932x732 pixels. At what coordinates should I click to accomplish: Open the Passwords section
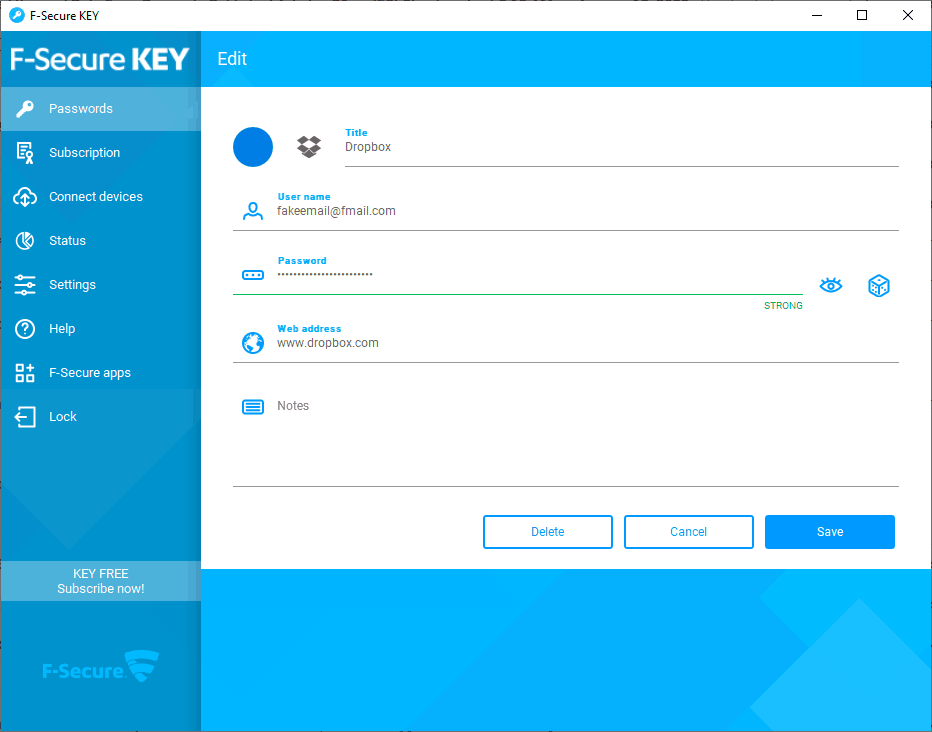pyautogui.click(x=100, y=109)
